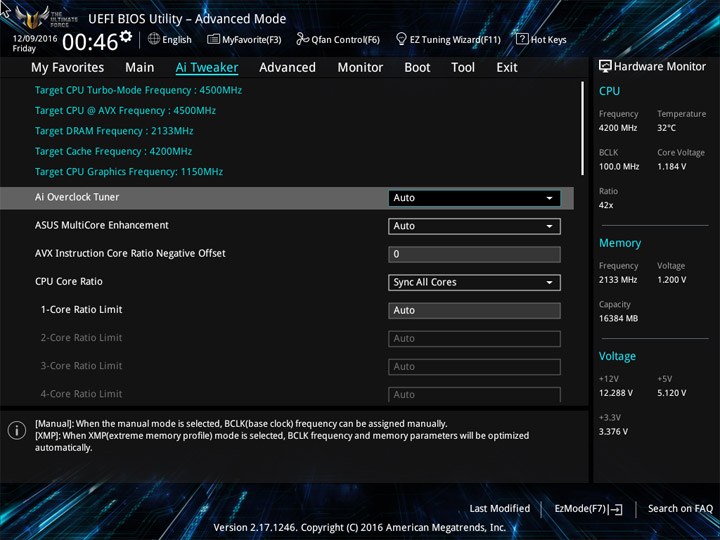Viewport: 720px width, 540px height.
Task: Click the settings gear next to clock
Action: tap(126, 36)
